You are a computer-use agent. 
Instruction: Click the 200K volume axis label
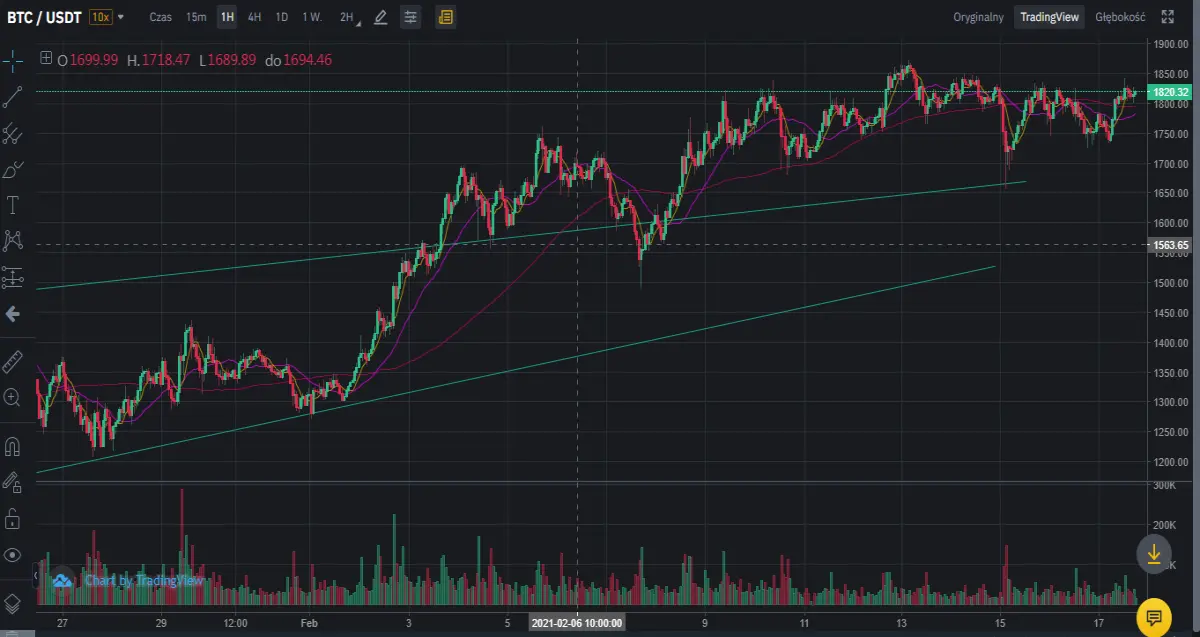coord(1162,525)
